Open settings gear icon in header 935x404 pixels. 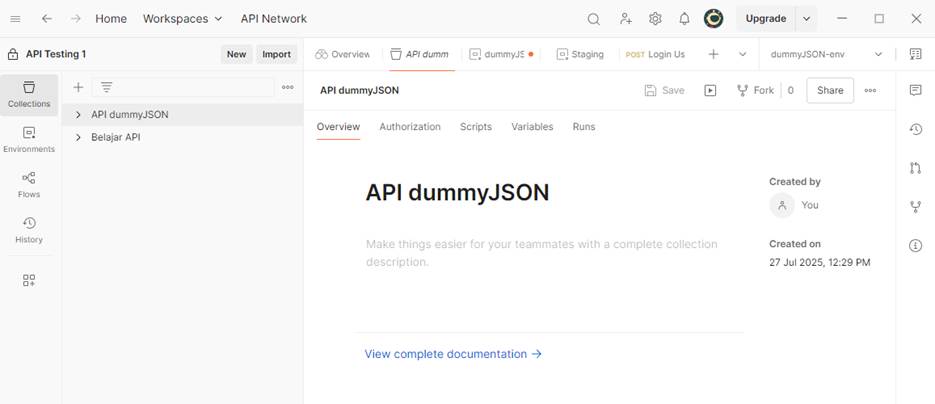pyautogui.click(x=655, y=19)
